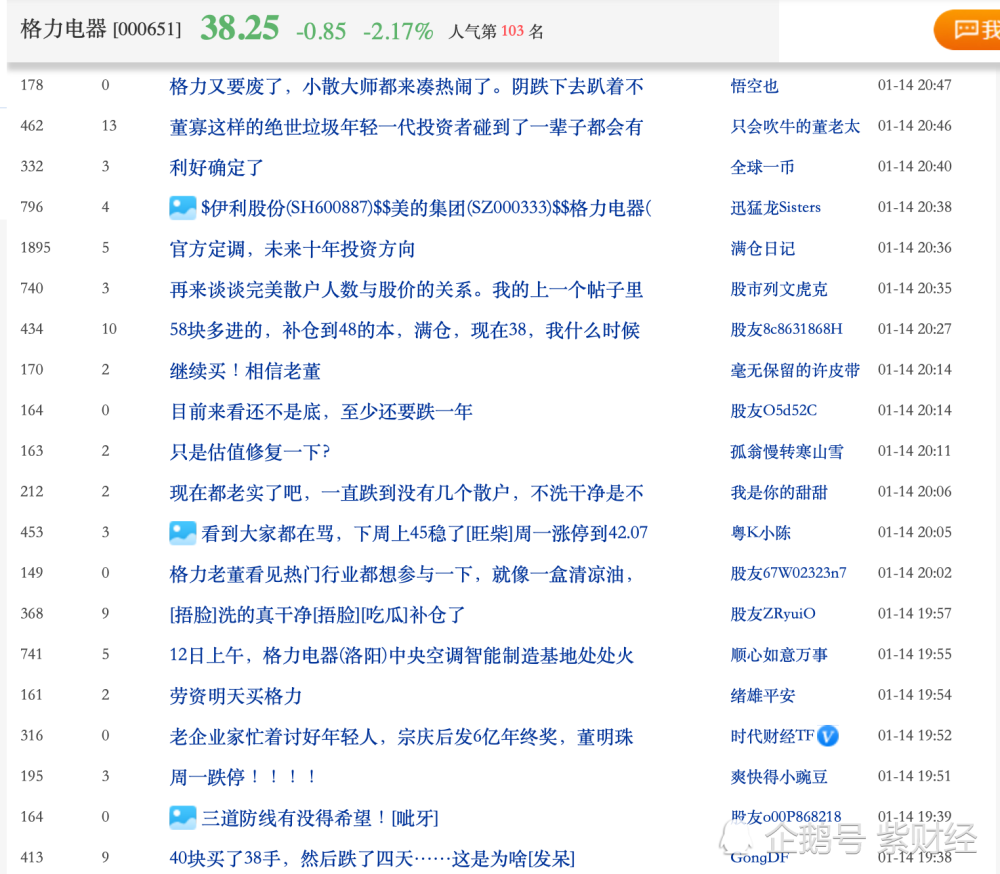Visit author 粤K小陈's profile
Viewport: 1000px width, 874px height.
click(x=760, y=533)
